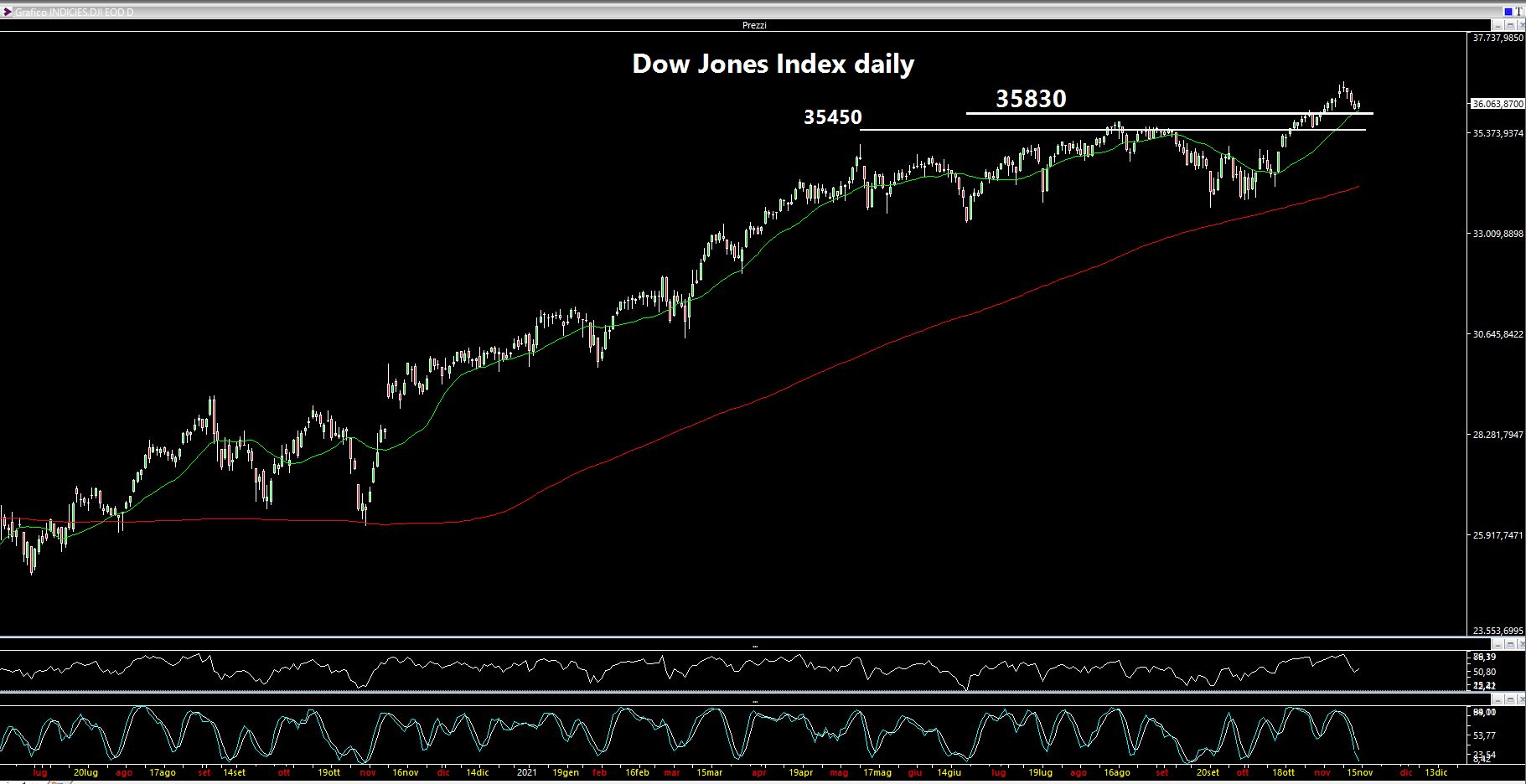Click the 16ago date on time axis
Image resolution: width=1526 pixels, height=784 pixels.
click(1116, 772)
